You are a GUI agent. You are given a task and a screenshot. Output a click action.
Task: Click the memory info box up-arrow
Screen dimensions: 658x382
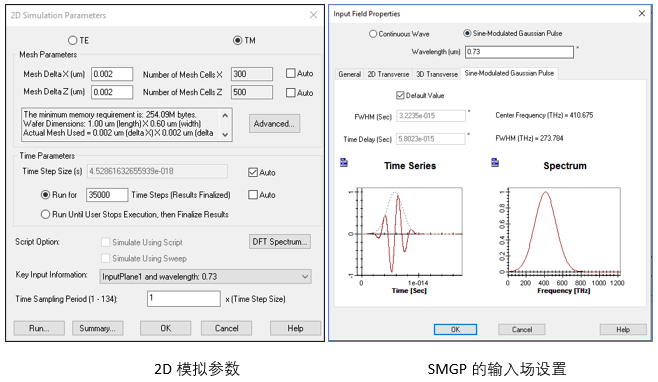[x=225, y=115]
